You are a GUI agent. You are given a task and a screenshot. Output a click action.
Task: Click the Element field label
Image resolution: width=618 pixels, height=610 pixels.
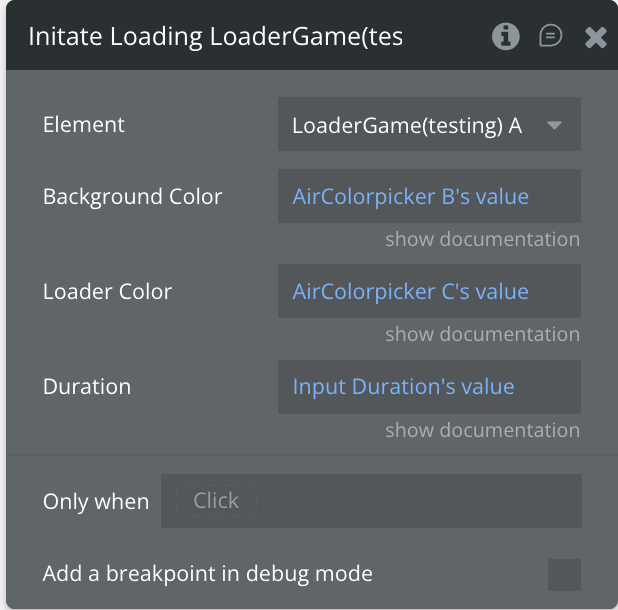coord(84,125)
